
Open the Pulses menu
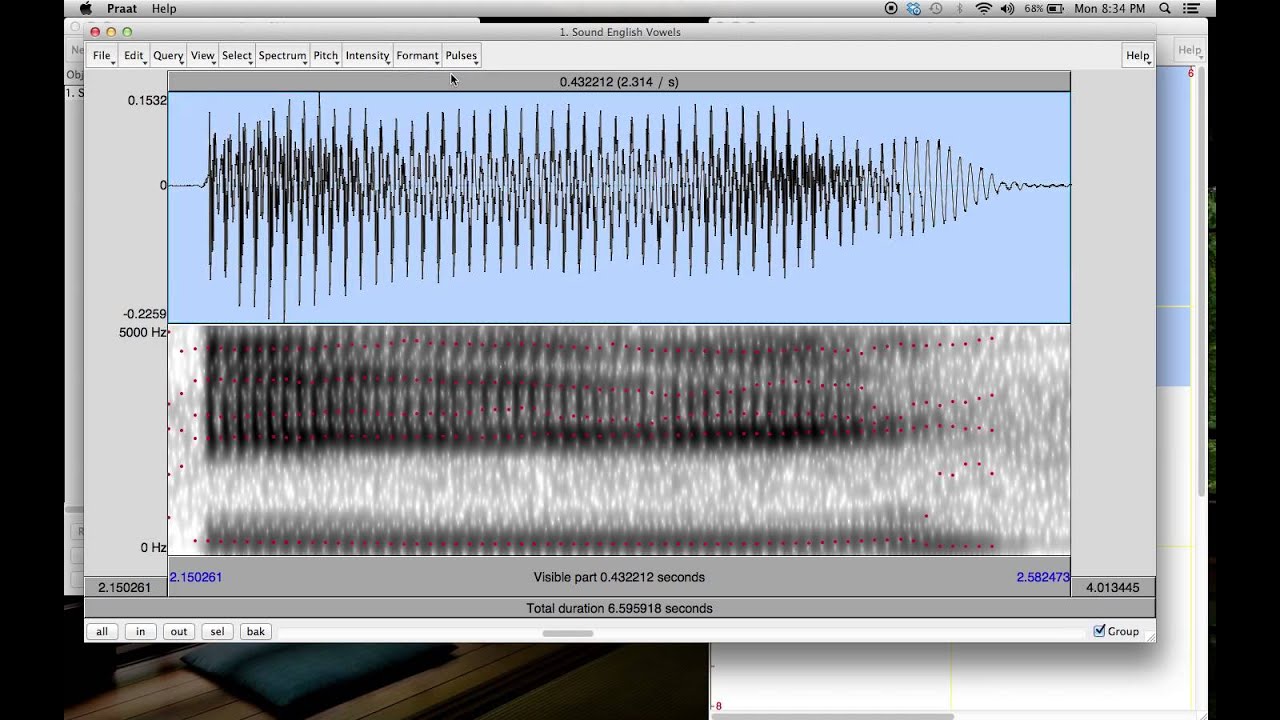tap(461, 56)
